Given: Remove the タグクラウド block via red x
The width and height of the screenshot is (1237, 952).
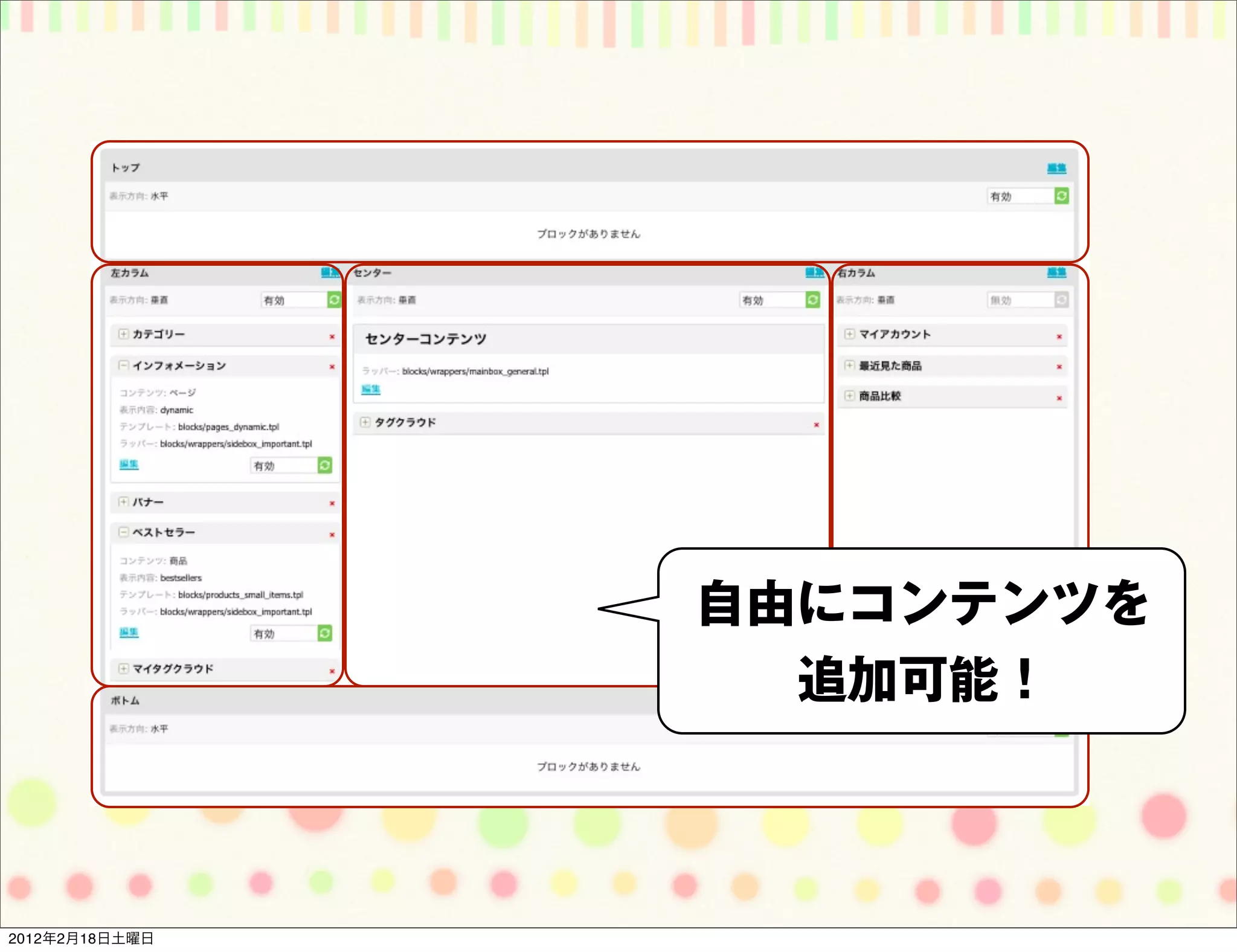Looking at the screenshot, I should click(816, 425).
